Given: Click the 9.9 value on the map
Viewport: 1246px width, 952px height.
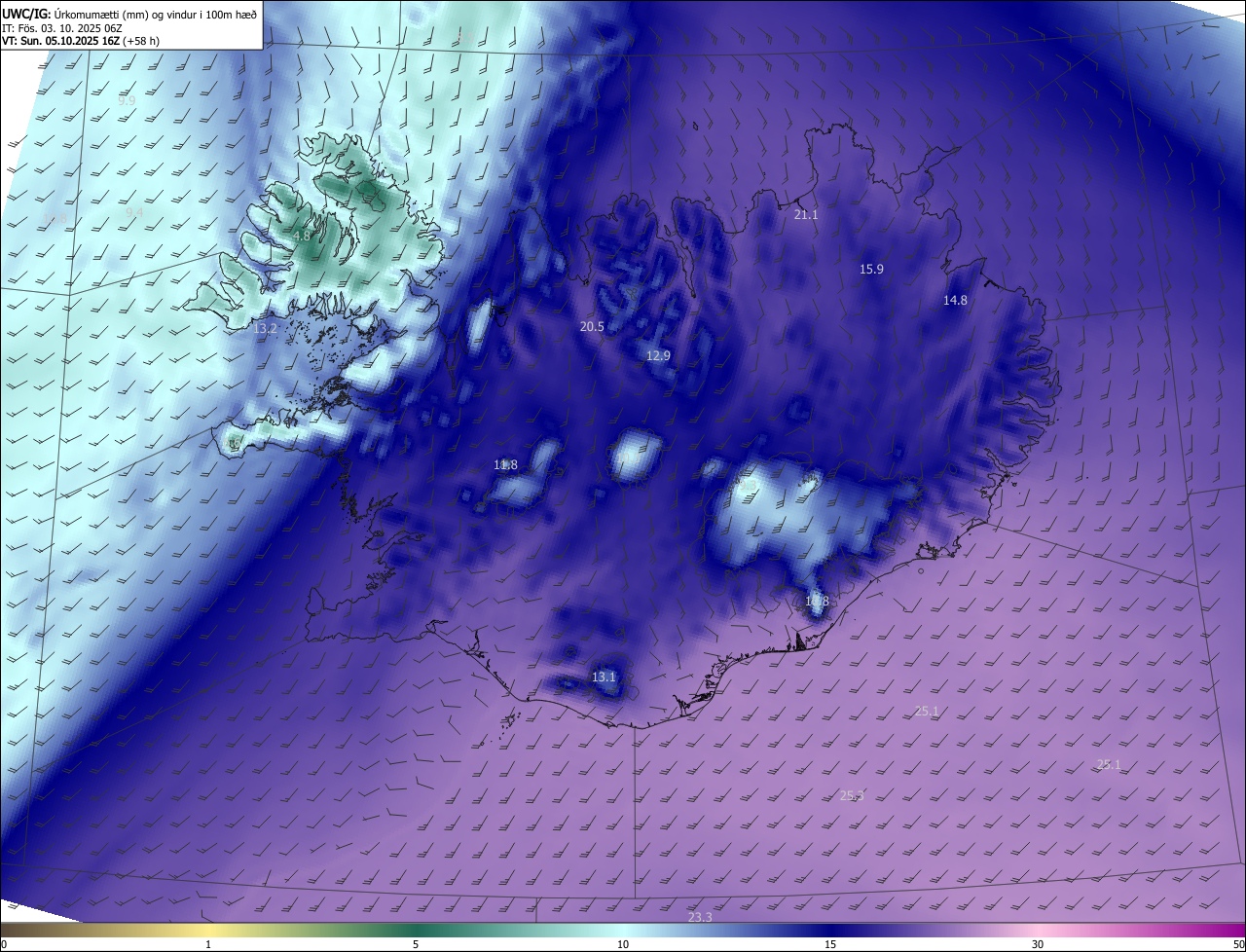Looking at the screenshot, I should tap(127, 99).
